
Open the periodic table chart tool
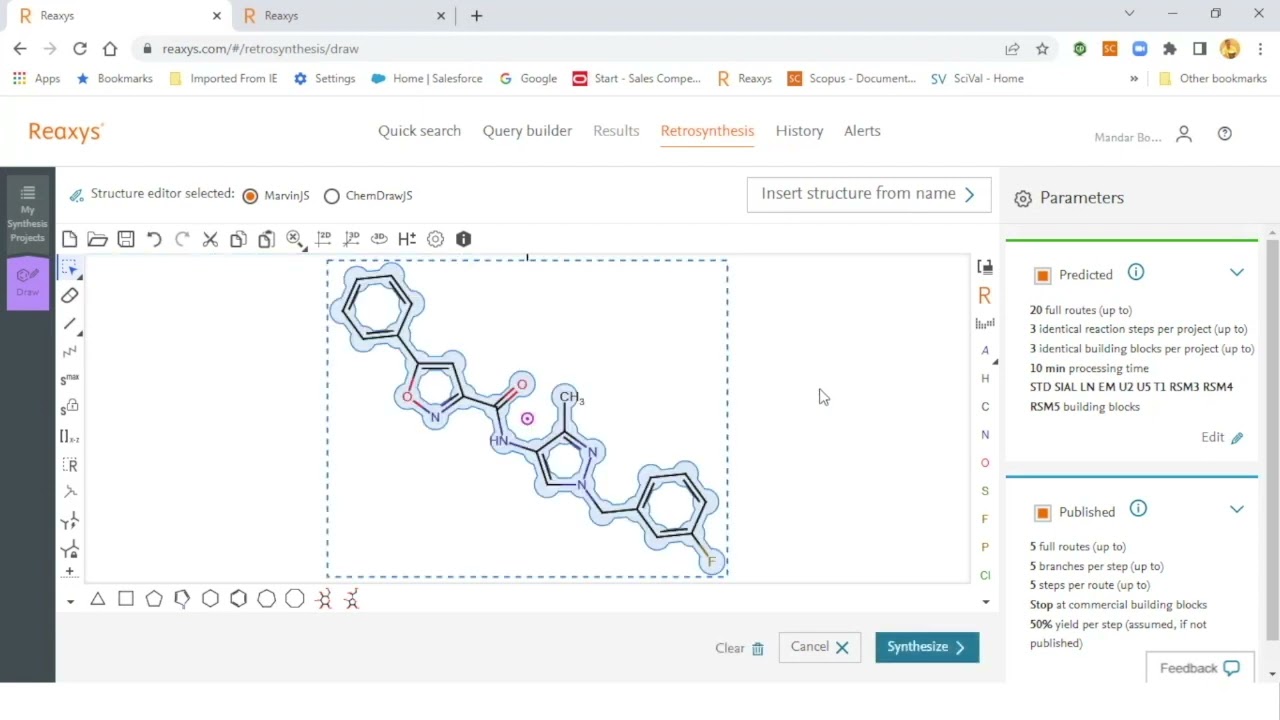[985, 323]
